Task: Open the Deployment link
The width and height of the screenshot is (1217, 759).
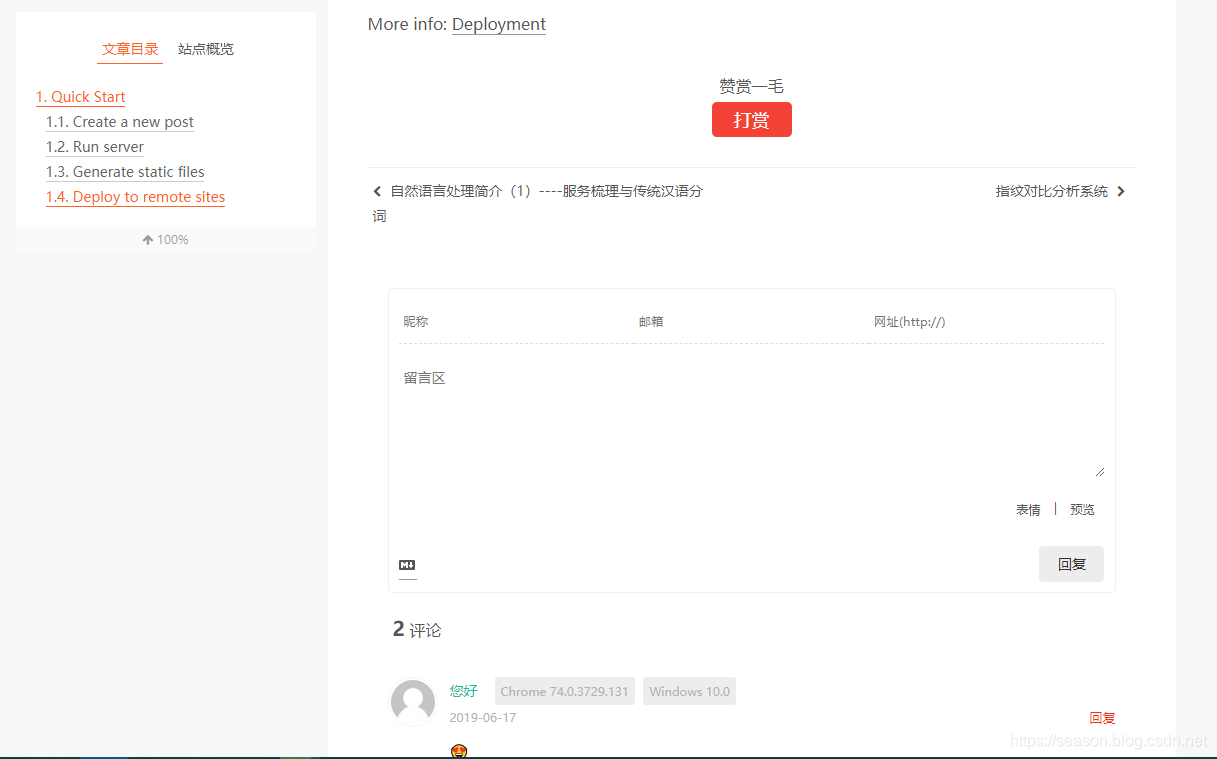Action: (498, 24)
